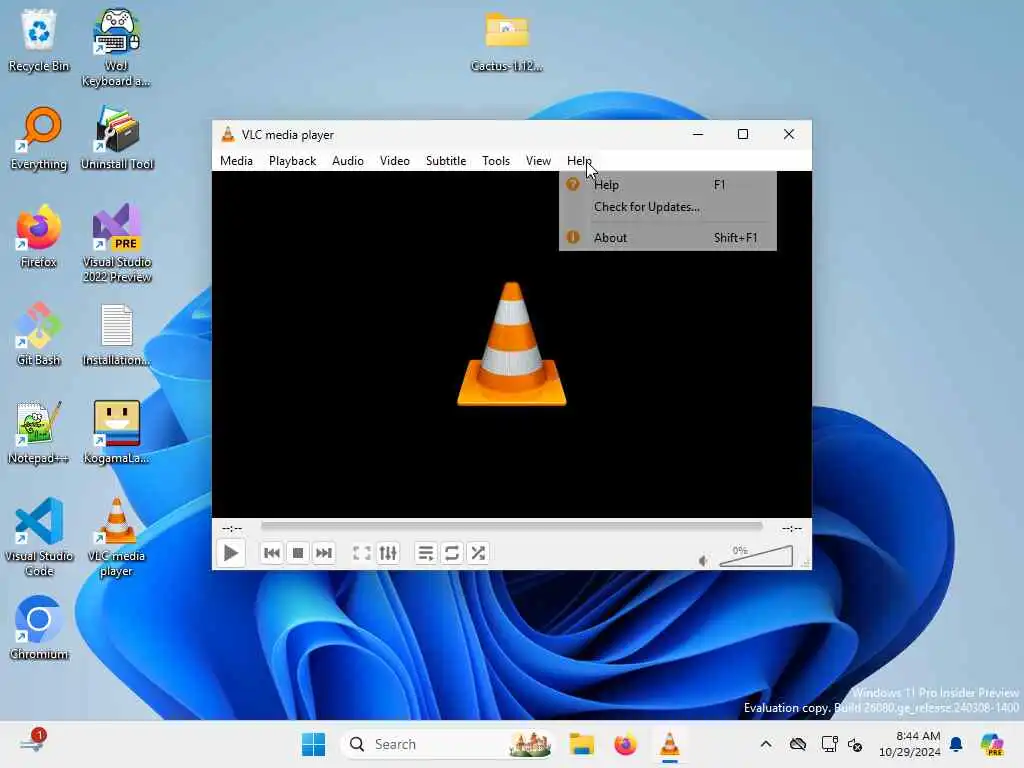The image size is (1024, 768).
Task: Open the Media menu
Action: [x=236, y=161]
